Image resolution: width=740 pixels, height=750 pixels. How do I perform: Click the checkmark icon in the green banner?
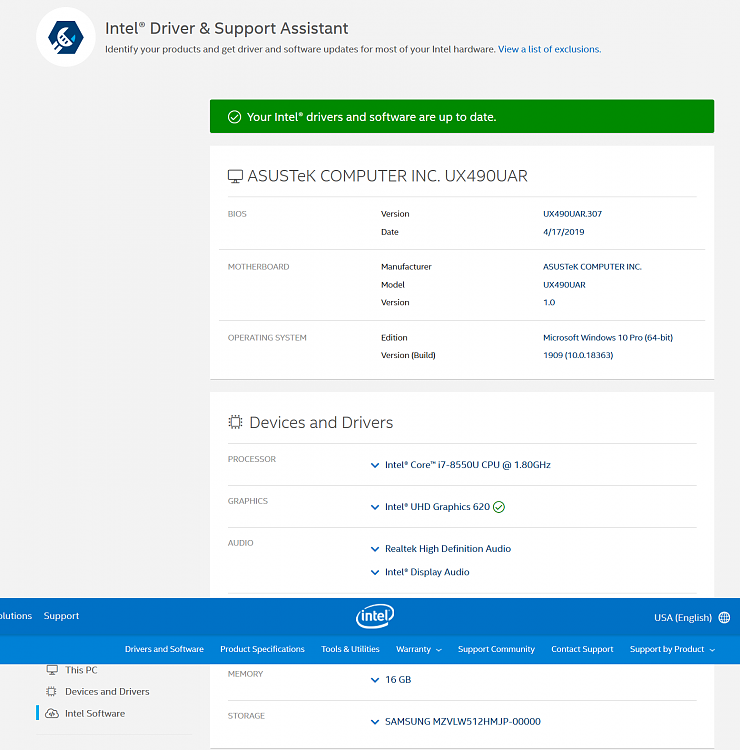[234, 117]
